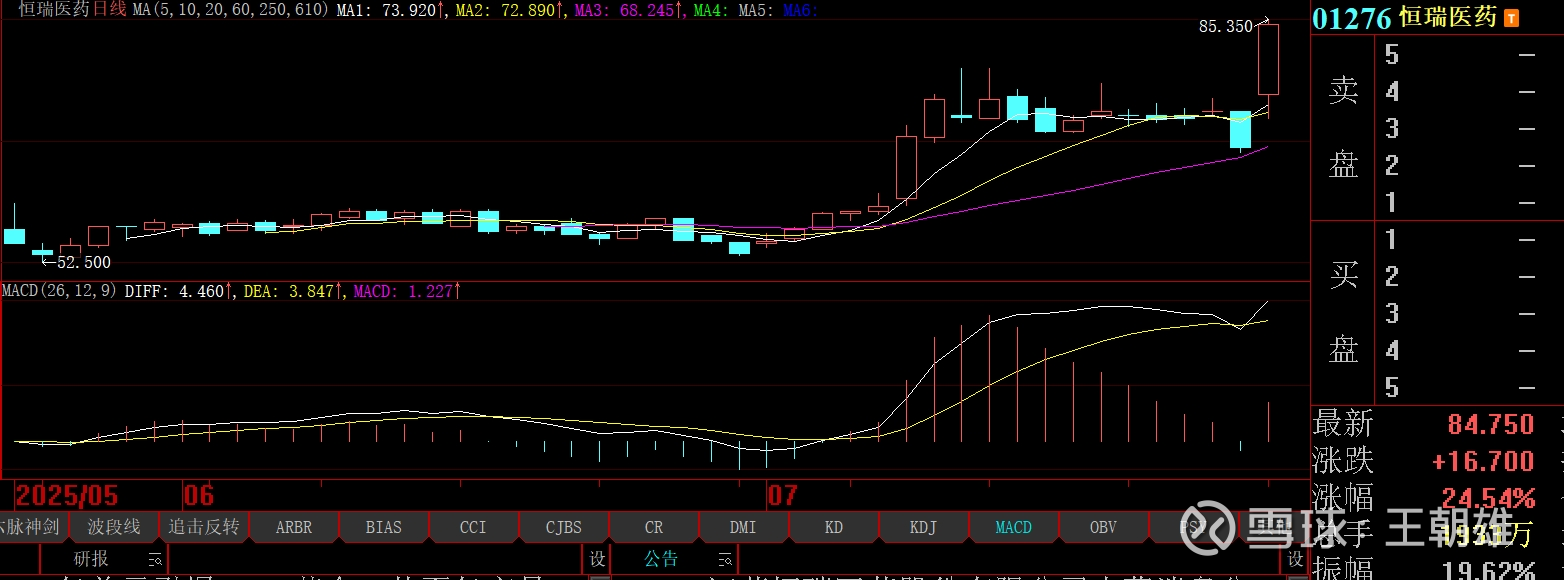Image resolution: width=1564 pixels, height=580 pixels.
Task: Switch to the 追击反转 indicator tab
Action: 204,527
